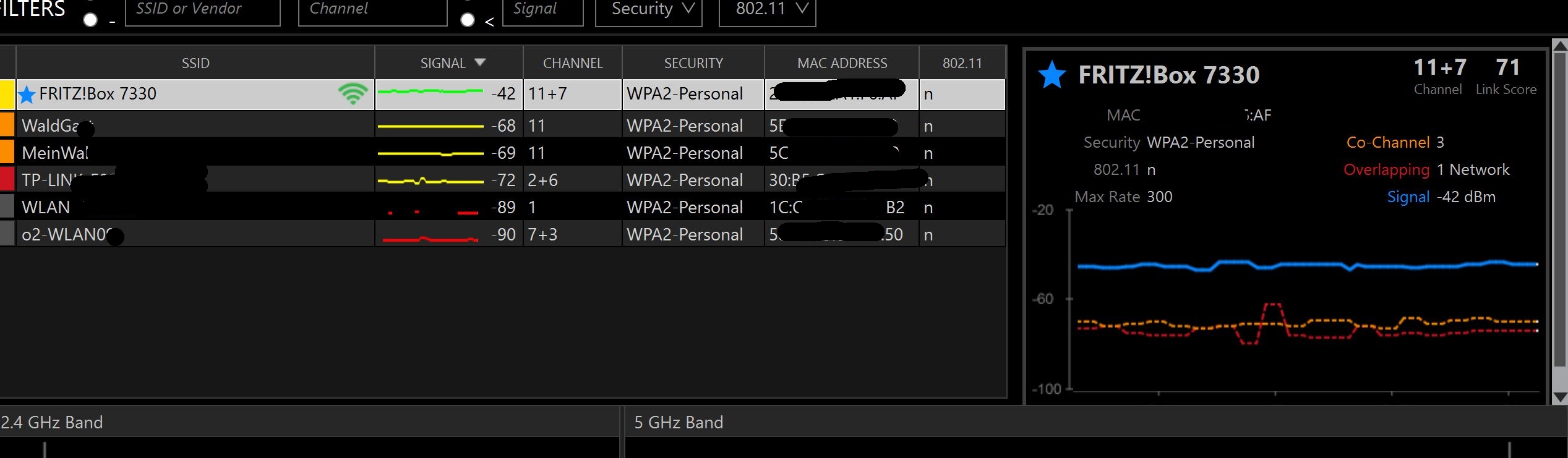1568x458 pixels.
Task: Sort by the SECURITY column header
Action: [x=693, y=63]
